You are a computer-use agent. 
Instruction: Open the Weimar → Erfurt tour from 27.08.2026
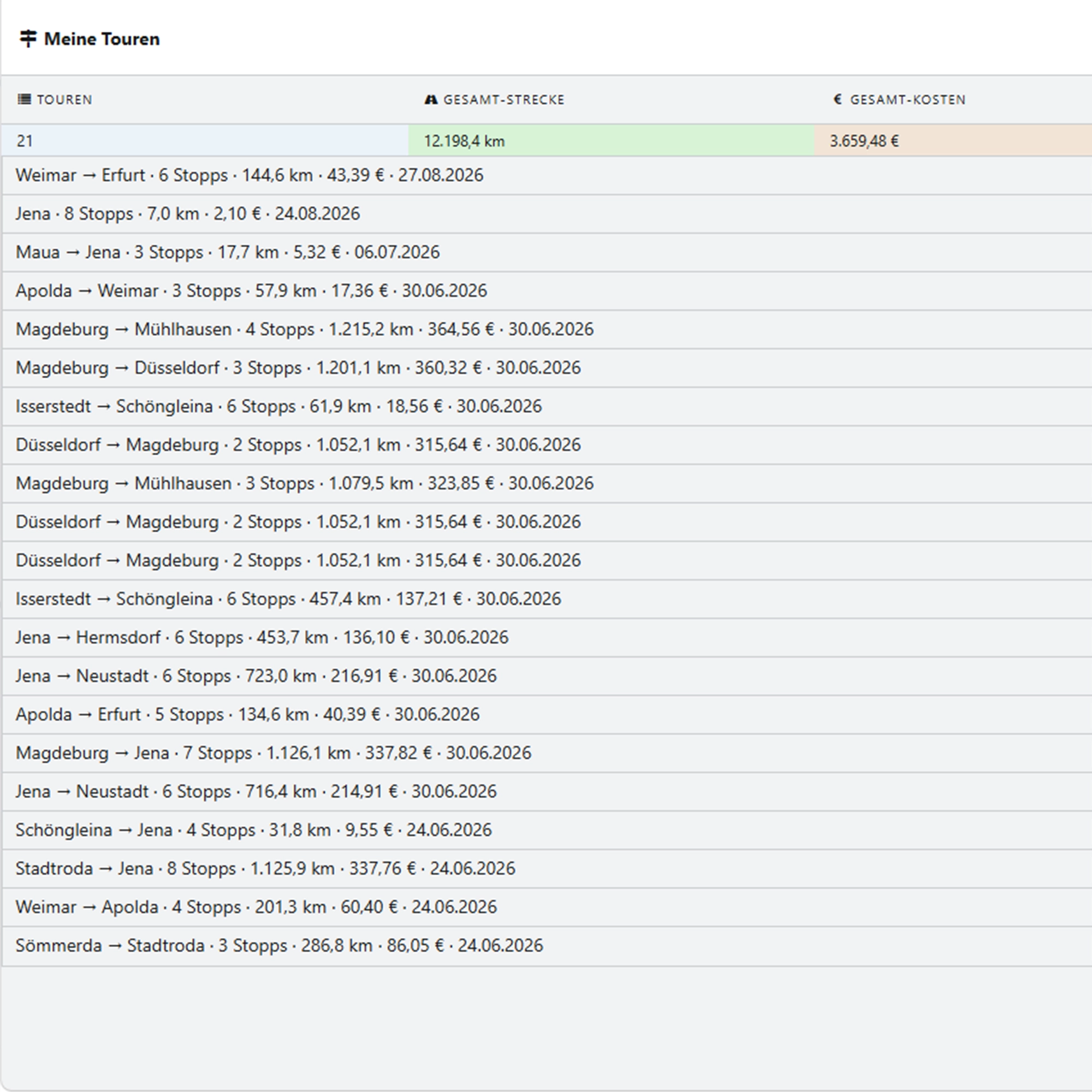coord(547,175)
